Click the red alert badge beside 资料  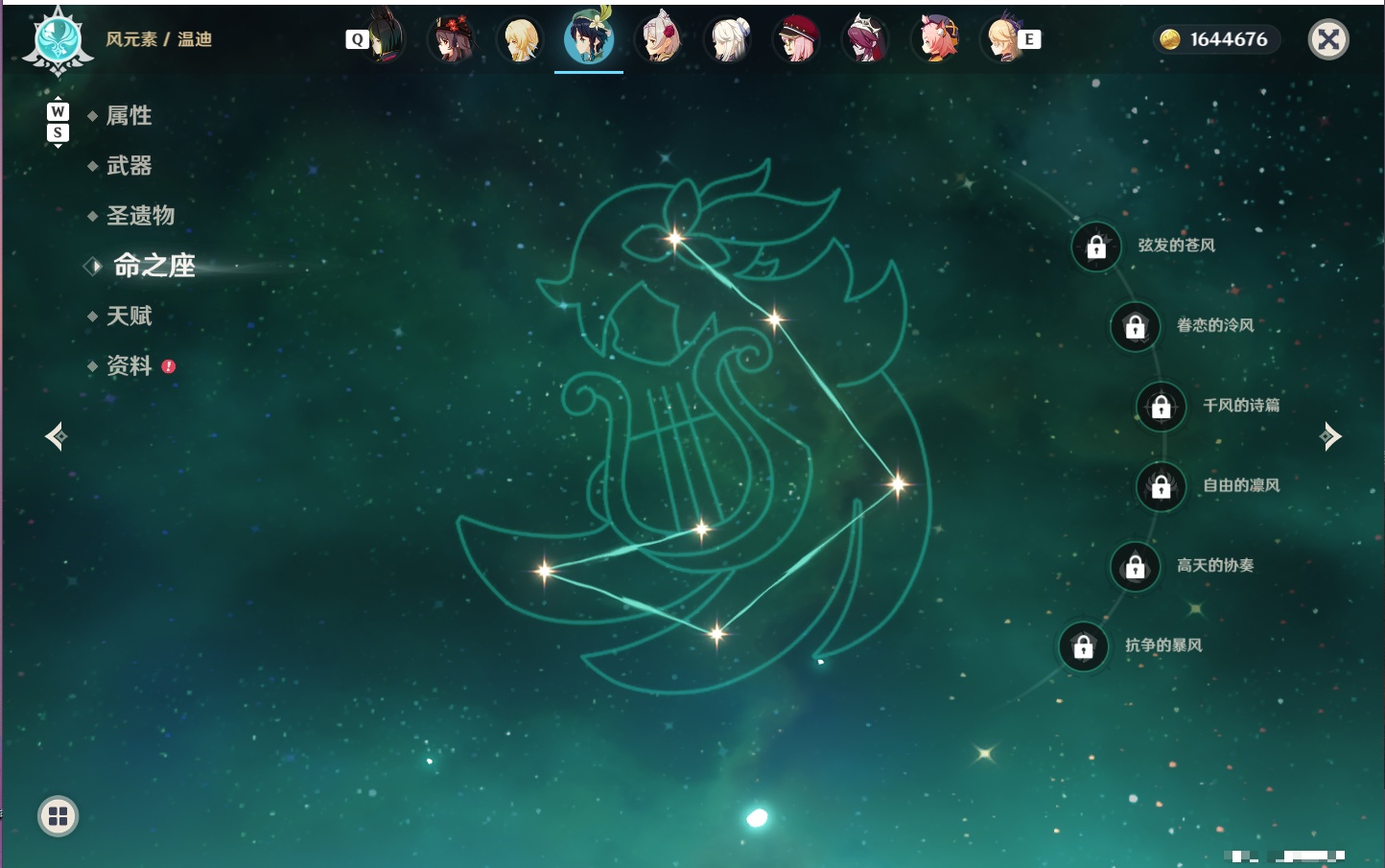coord(169,366)
